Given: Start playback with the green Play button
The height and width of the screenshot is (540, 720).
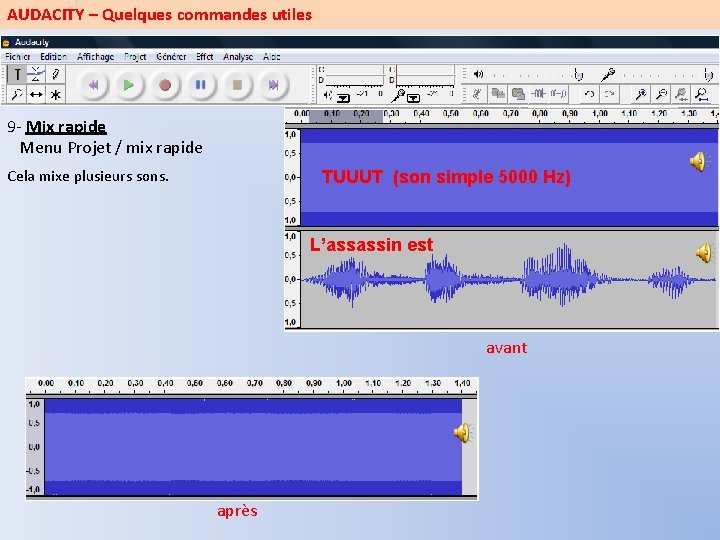Looking at the screenshot, I should click(129, 85).
